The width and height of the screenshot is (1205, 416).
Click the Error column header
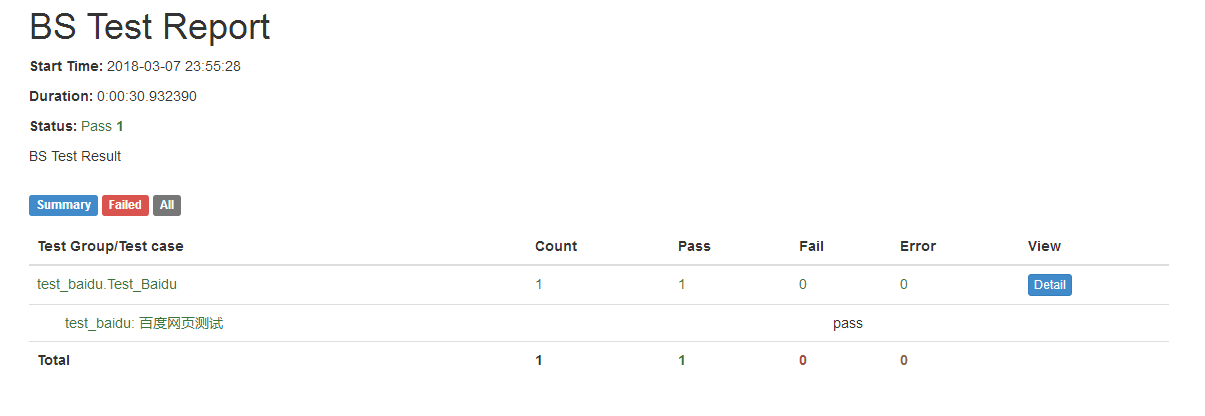pyautogui.click(x=918, y=246)
